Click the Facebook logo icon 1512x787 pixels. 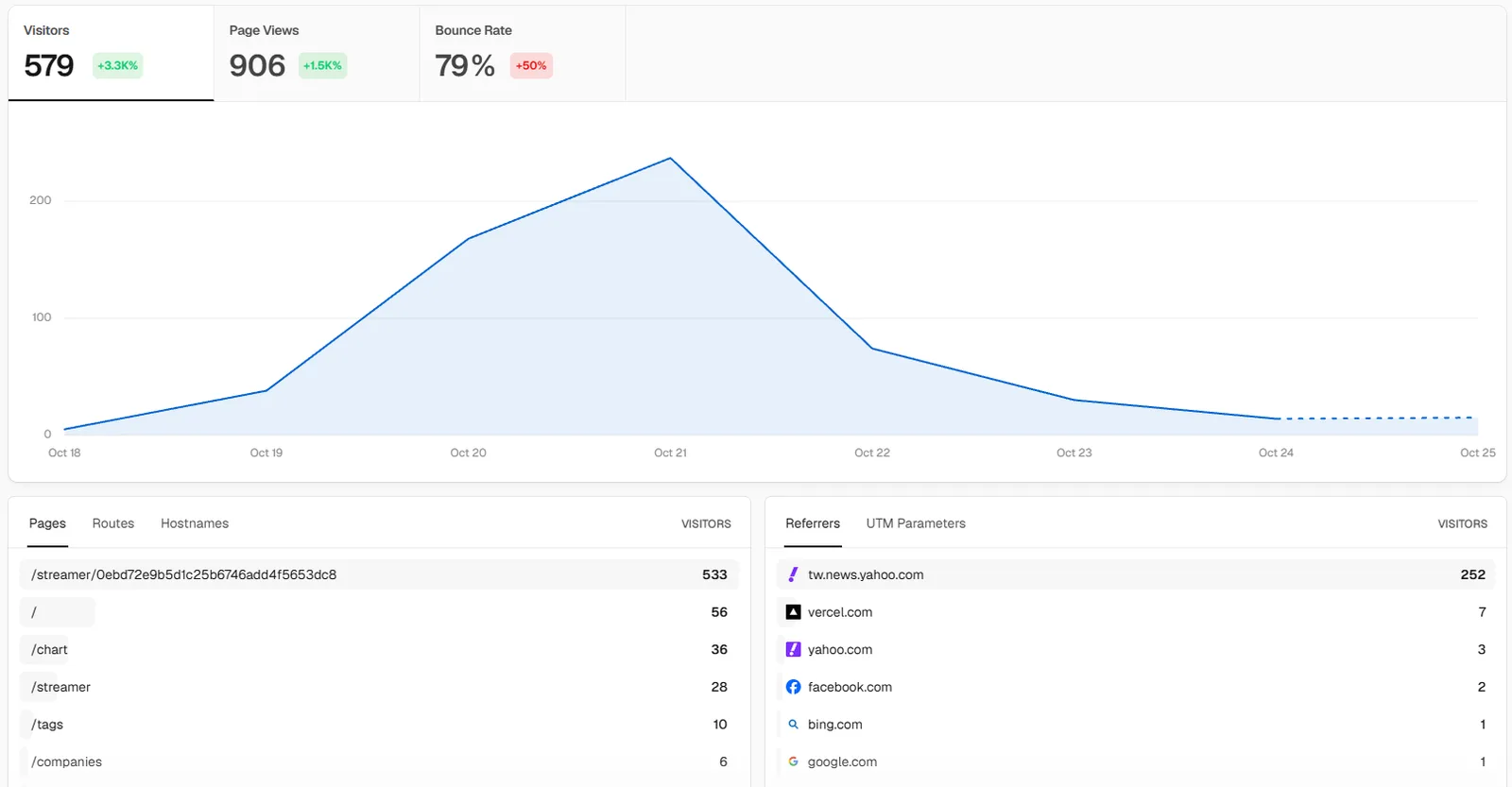(793, 687)
